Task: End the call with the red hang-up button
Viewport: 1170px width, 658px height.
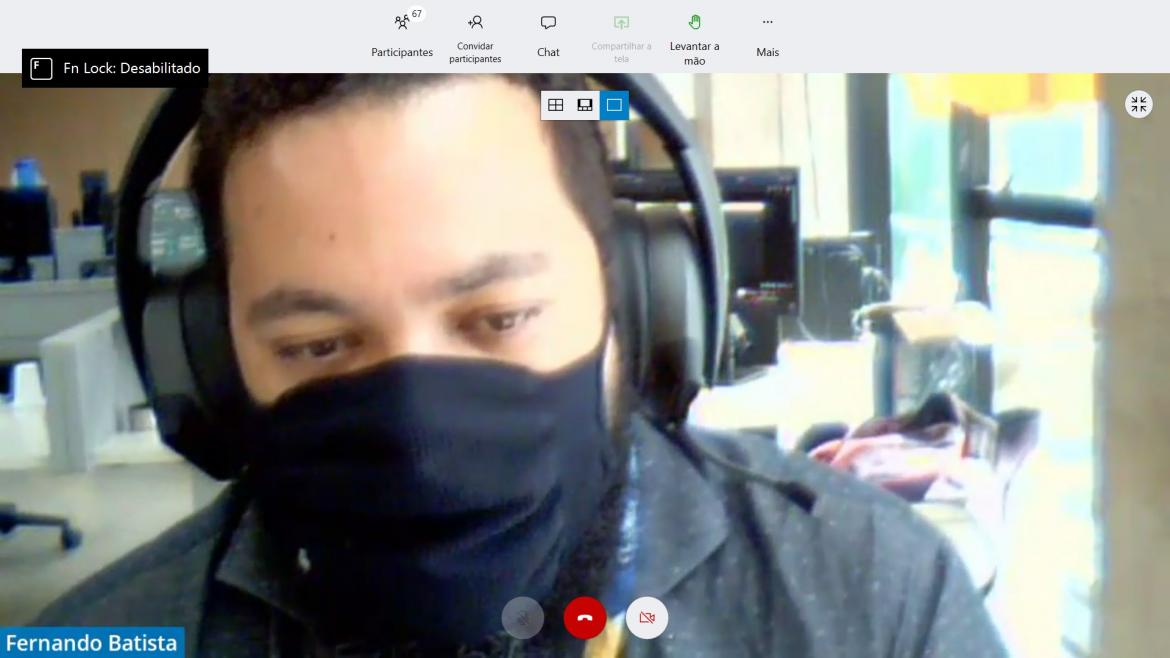Action: [x=584, y=618]
